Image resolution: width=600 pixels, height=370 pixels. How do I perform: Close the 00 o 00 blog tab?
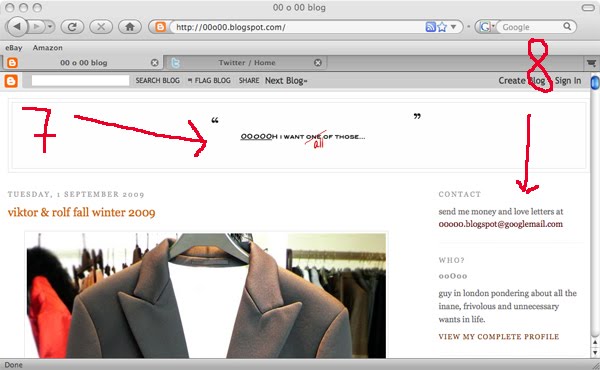[155, 63]
